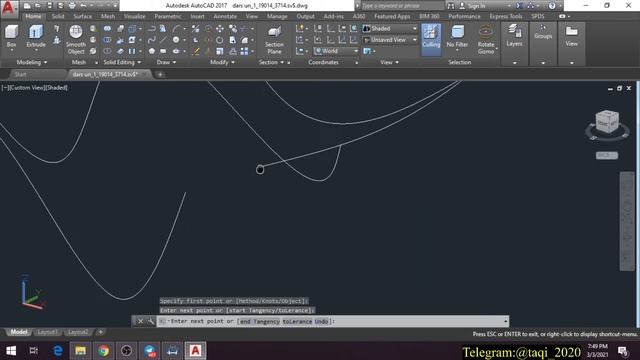The height and width of the screenshot is (360, 640).
Task: Click the Spline draw tool
Action: [151, 40]
